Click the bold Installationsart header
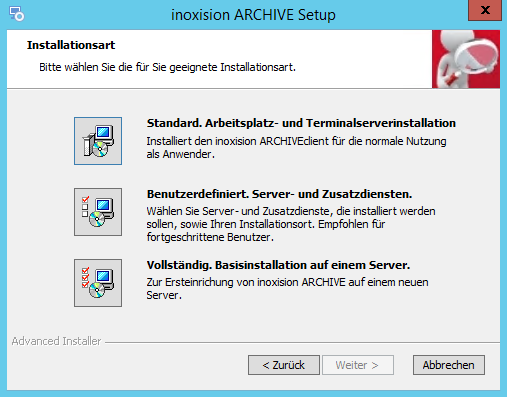507x397 pixels. [x=71, y=45]
